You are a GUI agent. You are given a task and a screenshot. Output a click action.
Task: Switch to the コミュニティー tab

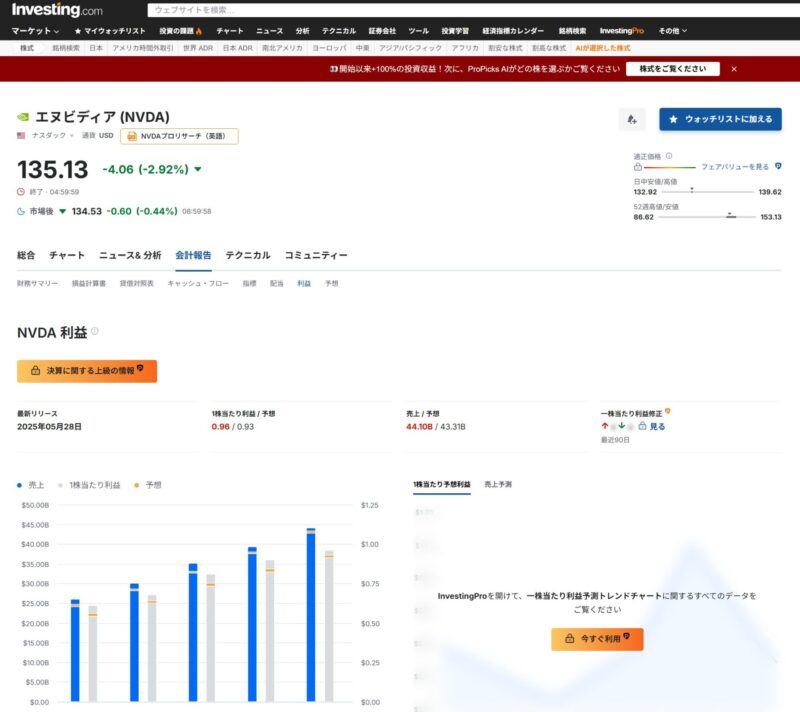click(x=316, y=255)
